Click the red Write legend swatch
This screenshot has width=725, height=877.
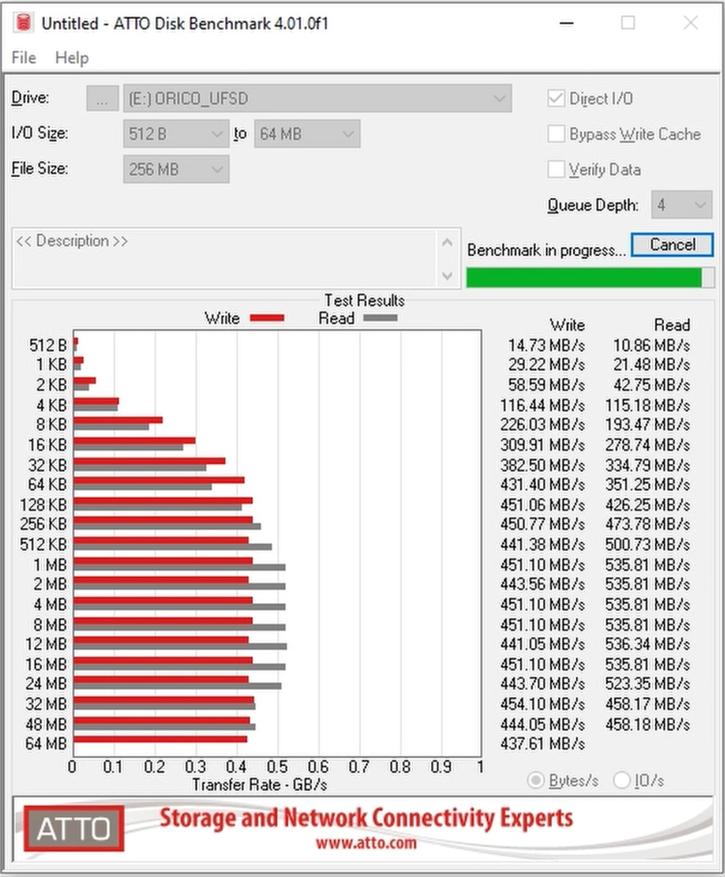tap(267, 318)
